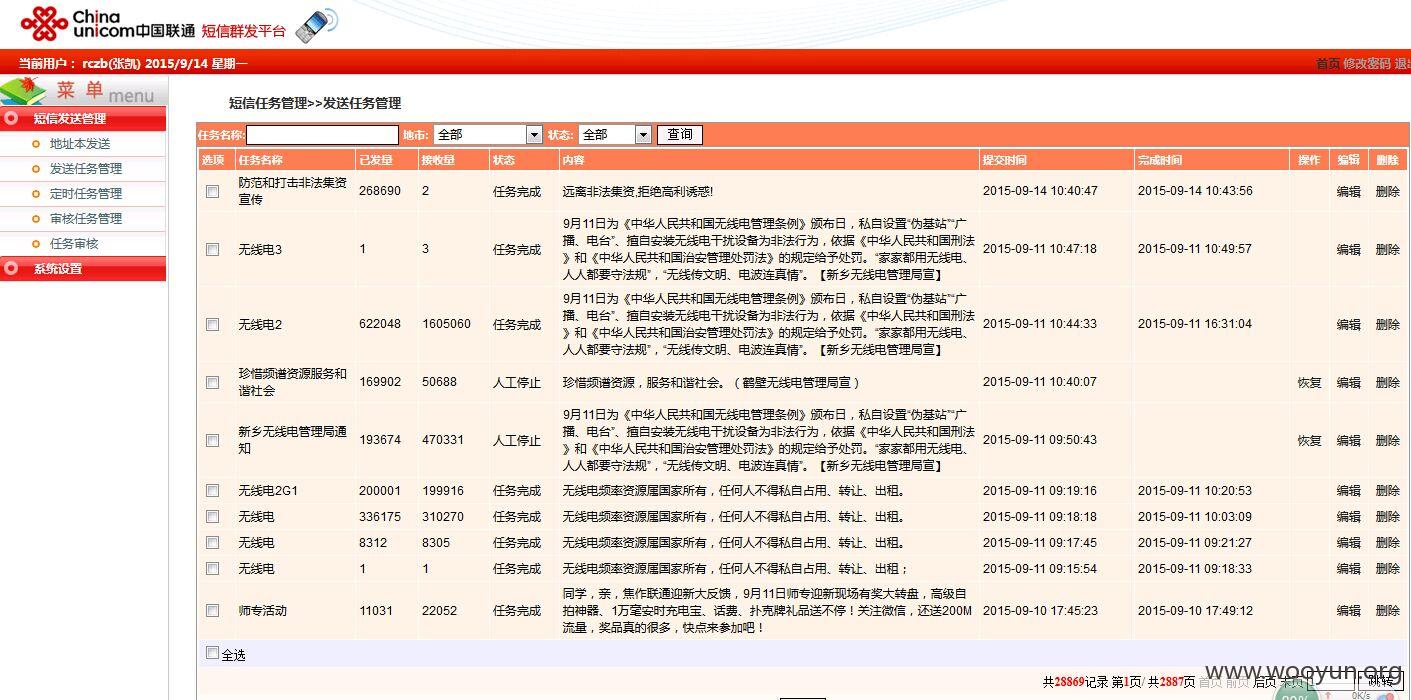
Task: Check the box for 无线电3 row
Action: click(x=212, y=249)
